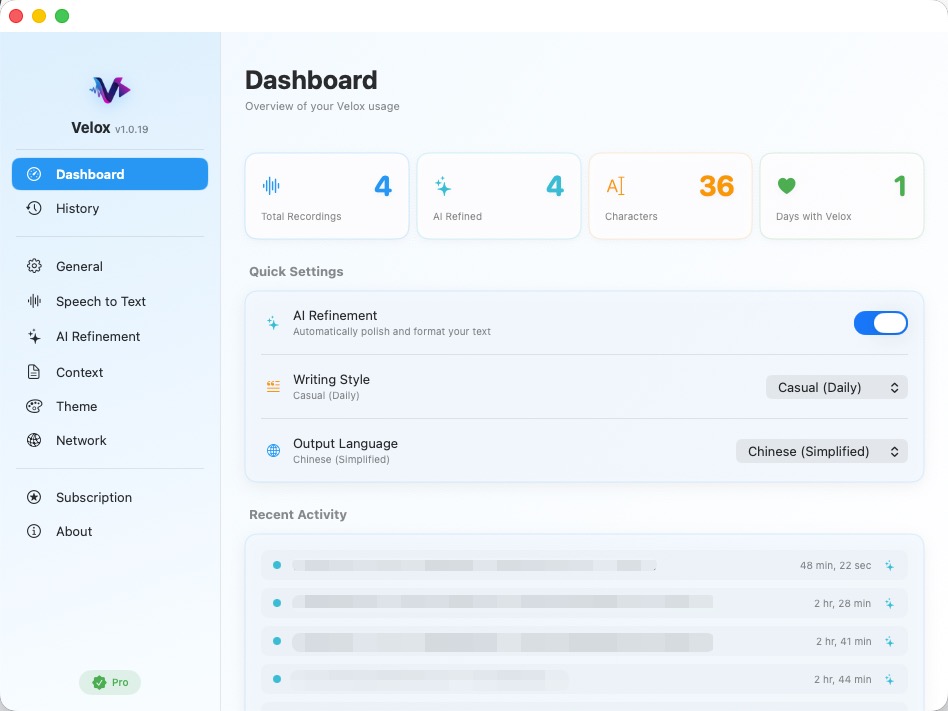Image resolution: width=948 pixels, height=711 pixels.
Task: Disable the AI Refinement toggle
Action: pyautogui.click(x=881, y=322)
